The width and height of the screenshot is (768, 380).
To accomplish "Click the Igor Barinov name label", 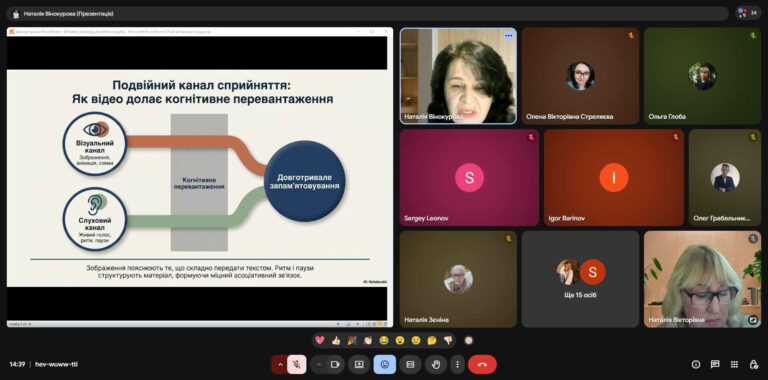I will [567, 218].
